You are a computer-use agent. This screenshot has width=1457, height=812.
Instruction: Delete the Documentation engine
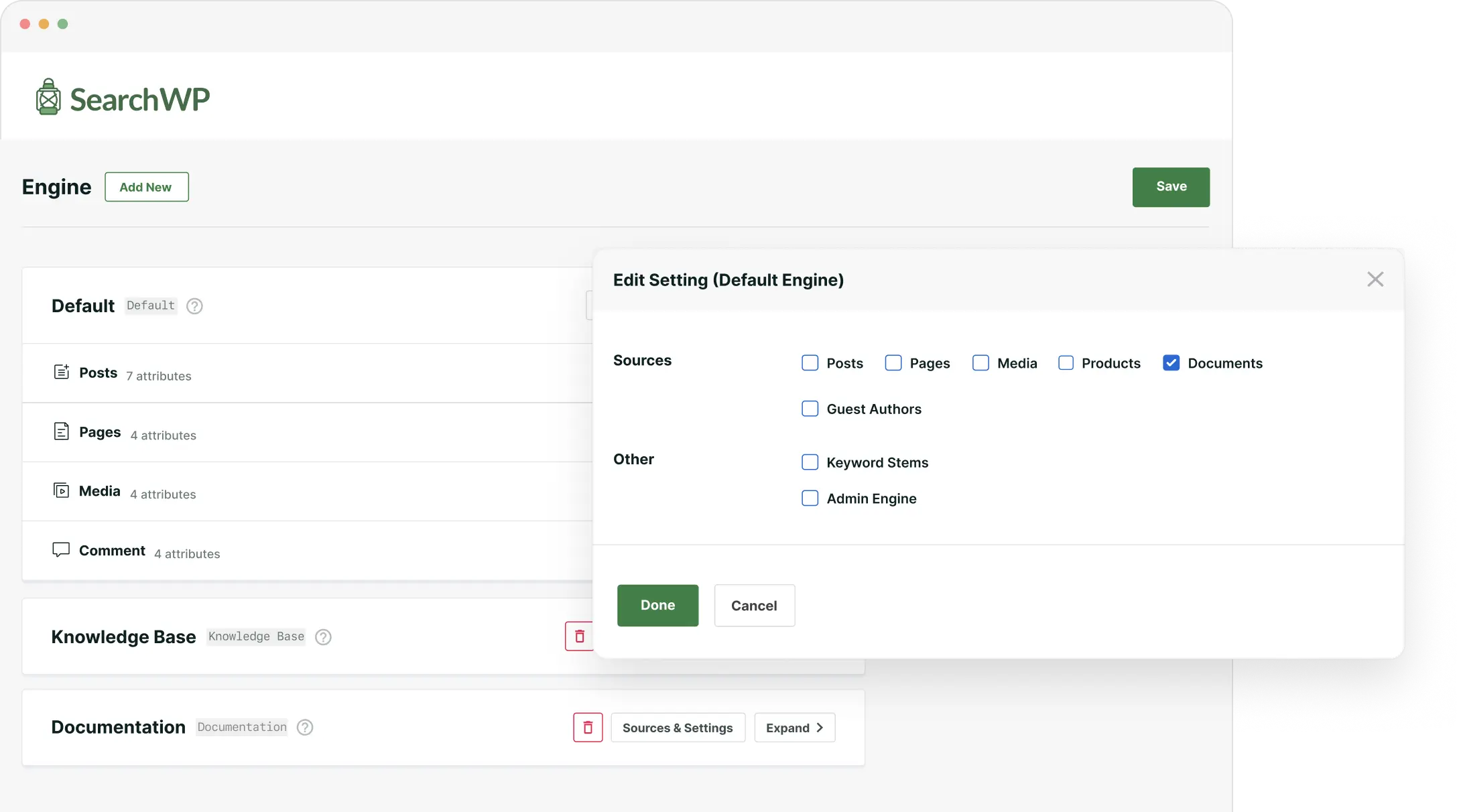[588, 727]
